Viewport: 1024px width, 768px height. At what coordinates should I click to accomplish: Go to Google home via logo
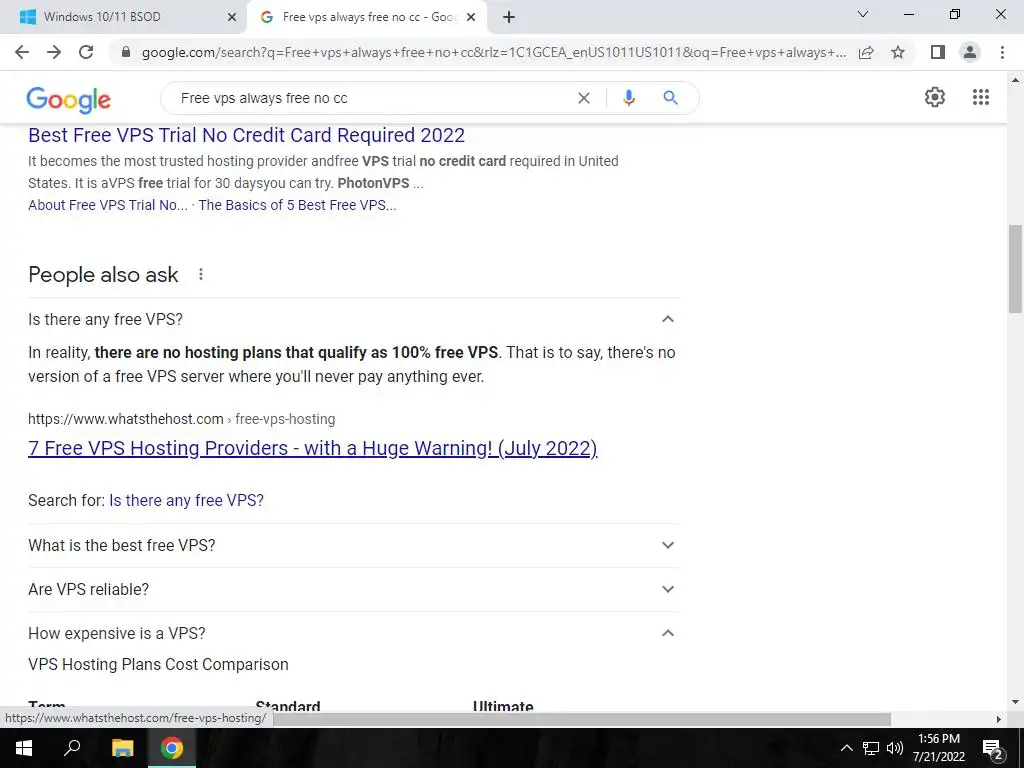click(69, 100)
